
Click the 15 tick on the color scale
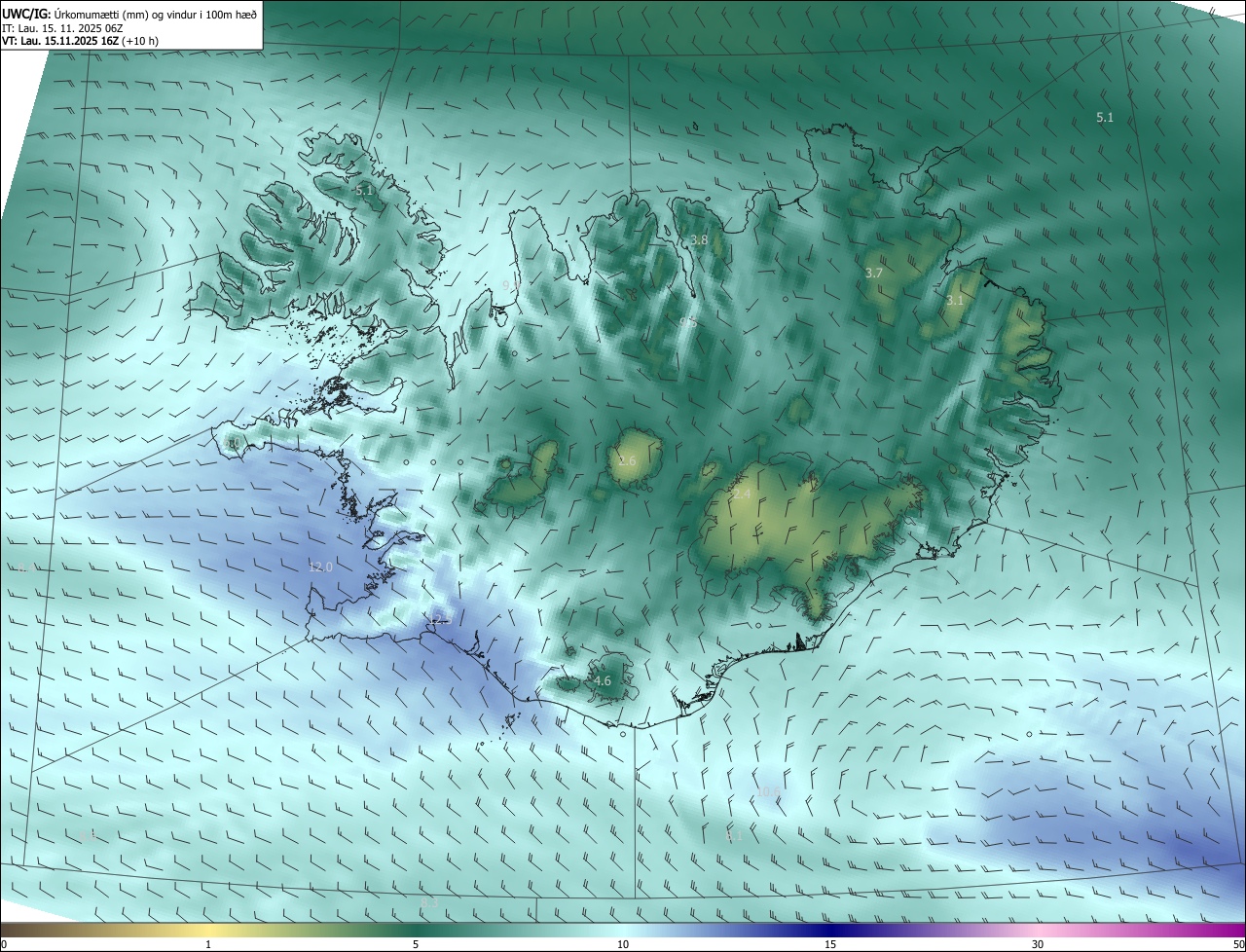pyautogui.click(x=830, y=944)
